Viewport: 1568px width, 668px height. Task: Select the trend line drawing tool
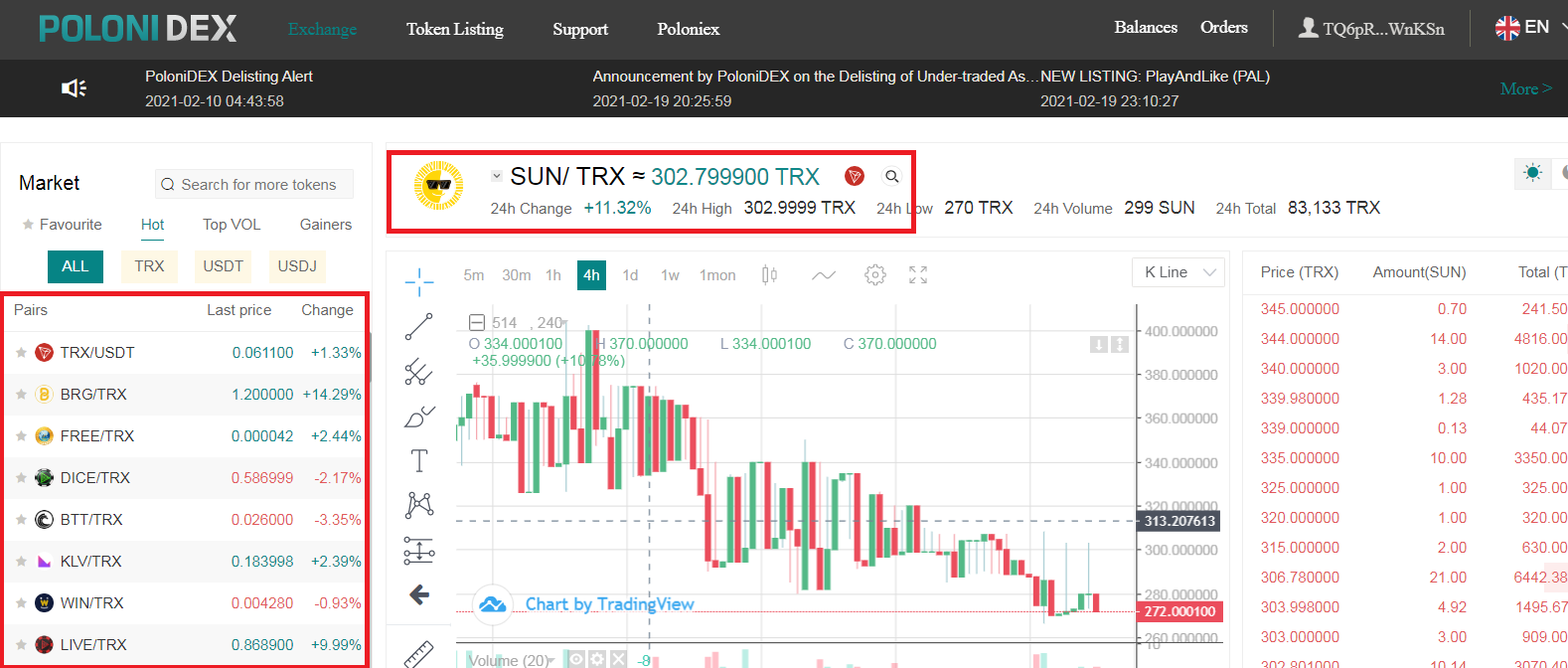[419, 327]
